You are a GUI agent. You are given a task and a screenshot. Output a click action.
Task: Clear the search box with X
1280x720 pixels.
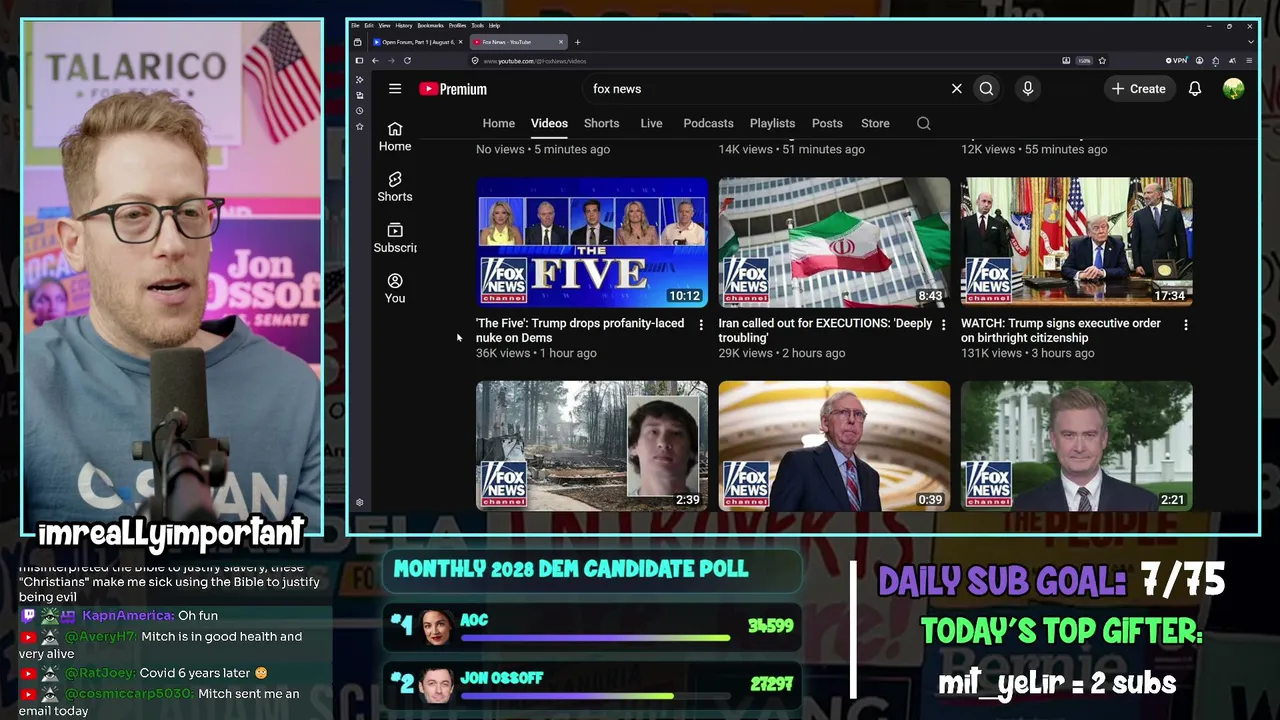coord(957,89)
